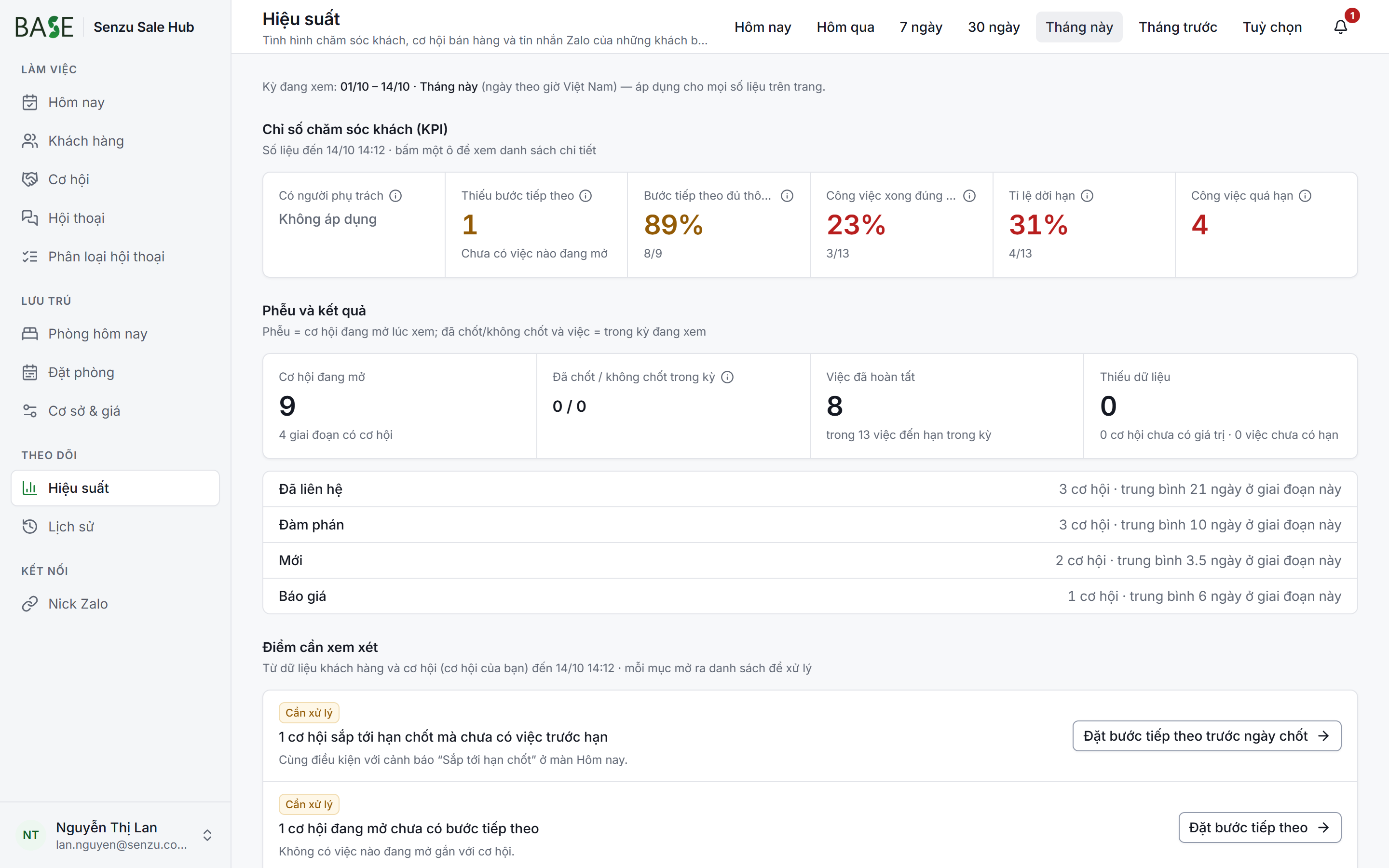Click info icon beside Bước tiếp theo đủ thô...
Screen dimensions: 1389x868
[x=787, y=196]
